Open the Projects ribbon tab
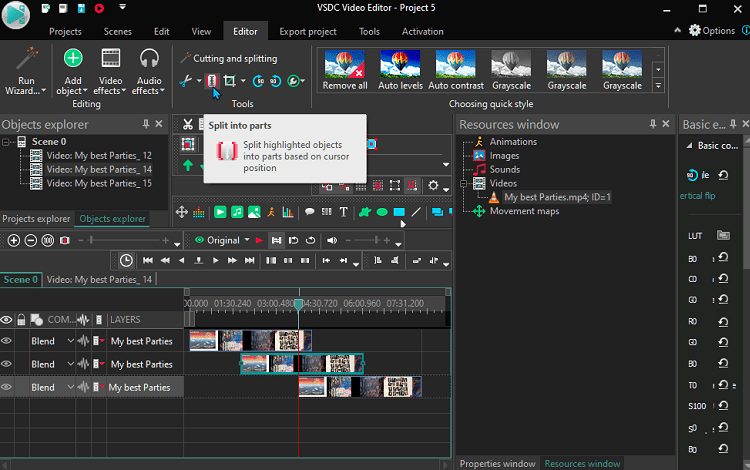 (65, 32)
